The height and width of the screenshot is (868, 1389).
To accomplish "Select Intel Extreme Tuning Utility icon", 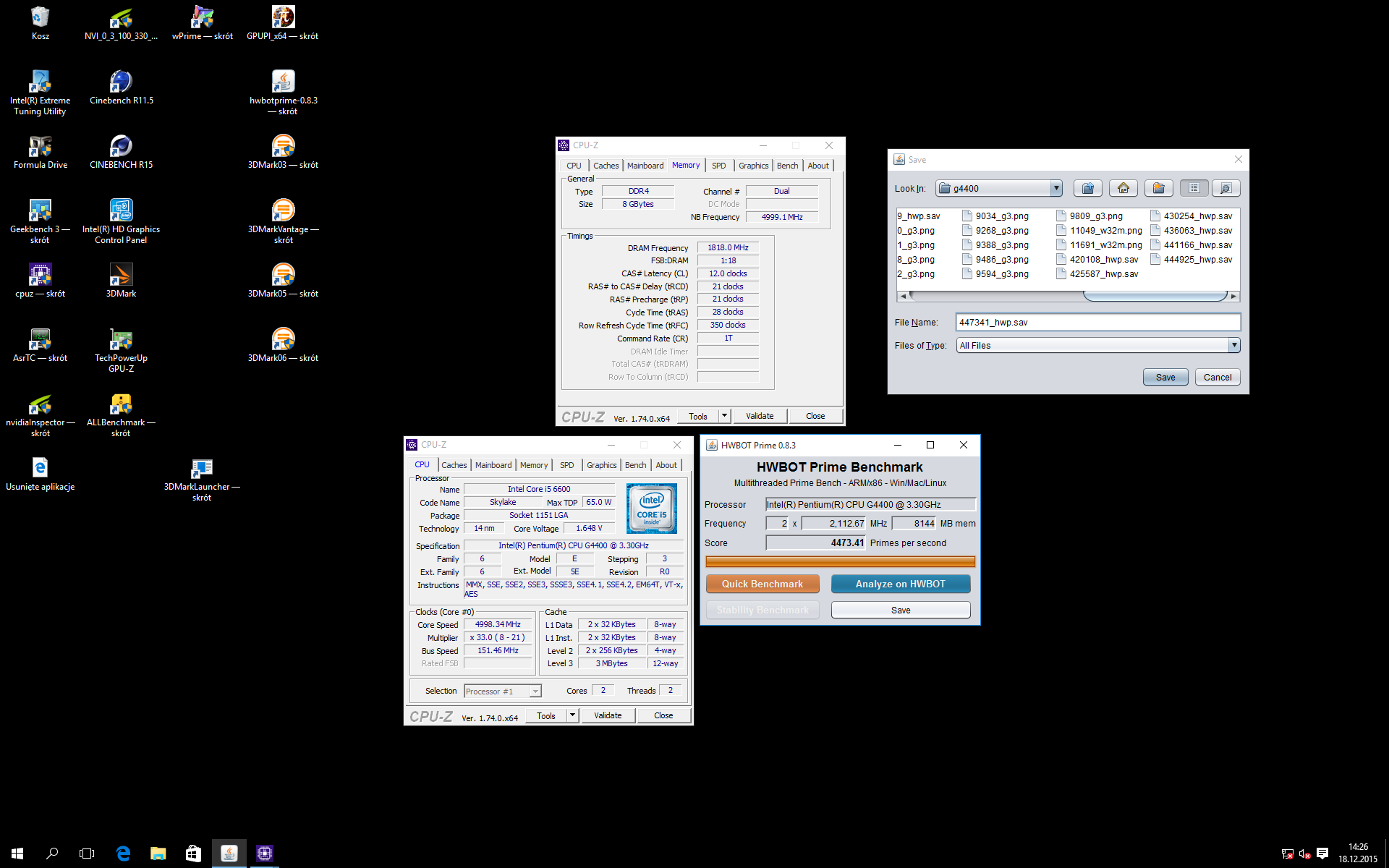I will pos(41,93).
